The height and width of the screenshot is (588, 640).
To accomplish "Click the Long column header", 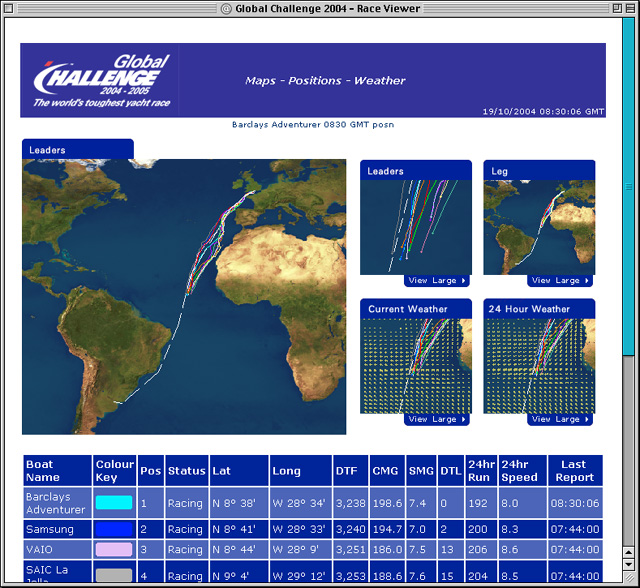I will coord(301,470).
